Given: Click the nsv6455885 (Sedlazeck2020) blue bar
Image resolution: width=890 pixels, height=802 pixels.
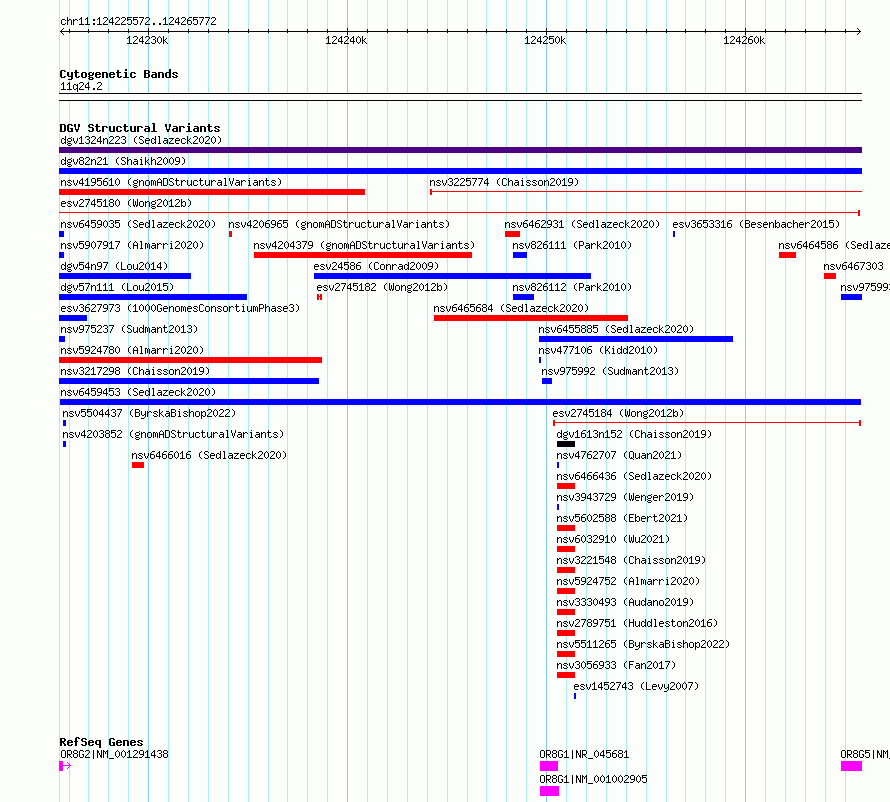Looking at the screenshot, I should 636,339.
